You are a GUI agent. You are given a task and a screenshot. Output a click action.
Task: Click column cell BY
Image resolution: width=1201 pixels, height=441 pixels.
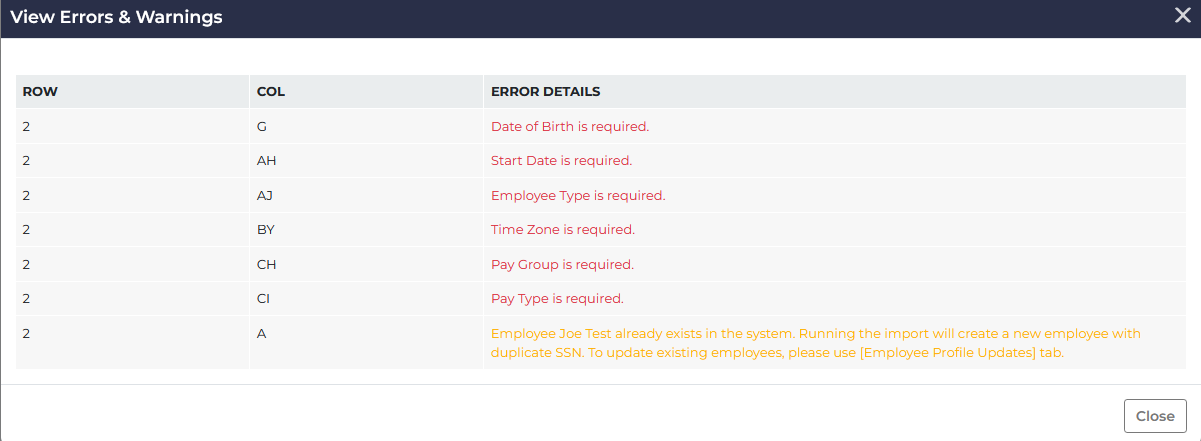tap(266, 230)
